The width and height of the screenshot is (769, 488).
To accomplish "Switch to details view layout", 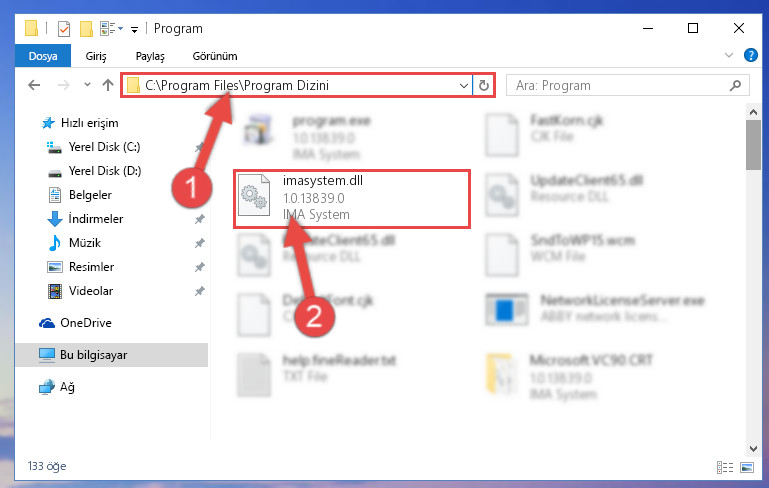I will [x=725, y=467].
